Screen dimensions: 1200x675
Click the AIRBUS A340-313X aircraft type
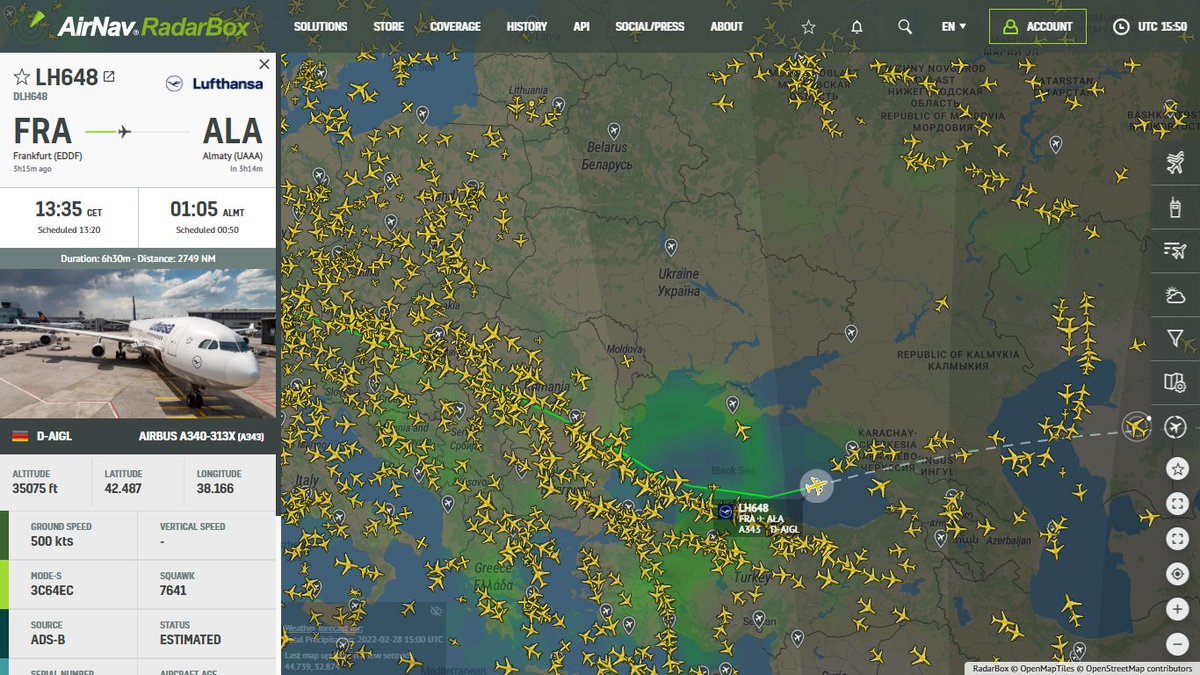tap(200, 436)
